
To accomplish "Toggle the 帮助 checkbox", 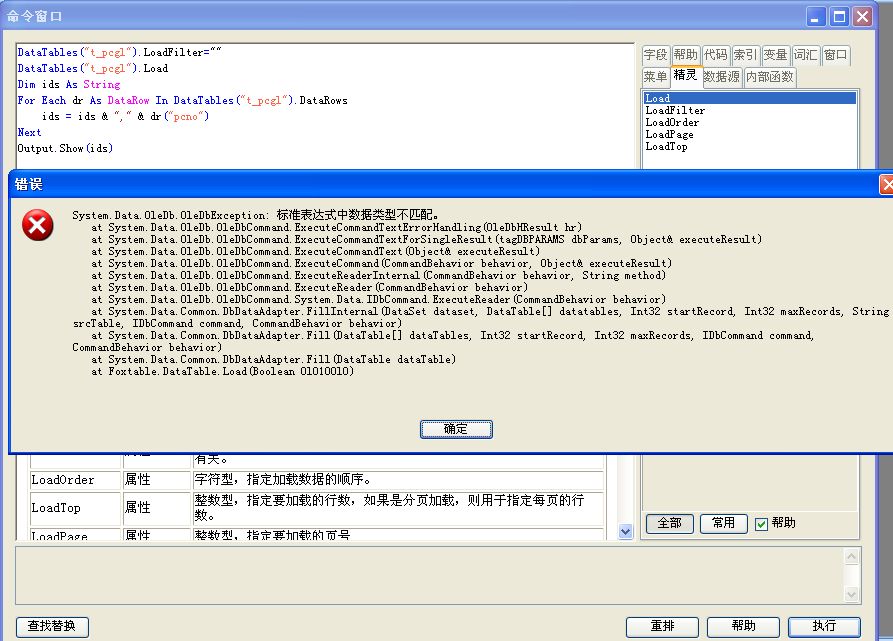I will click(761, 523).
